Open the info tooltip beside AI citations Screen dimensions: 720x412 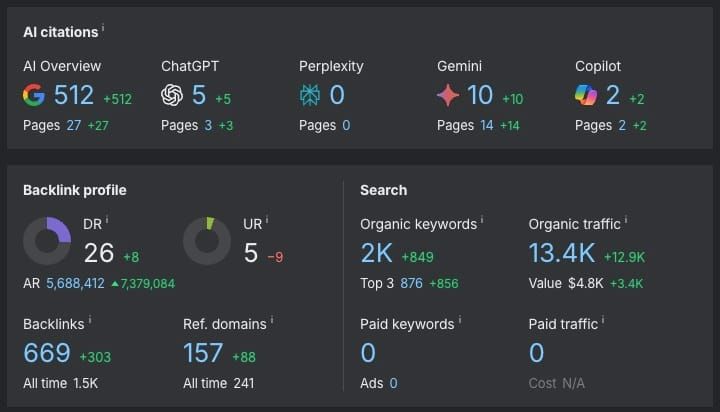[102, 30]
